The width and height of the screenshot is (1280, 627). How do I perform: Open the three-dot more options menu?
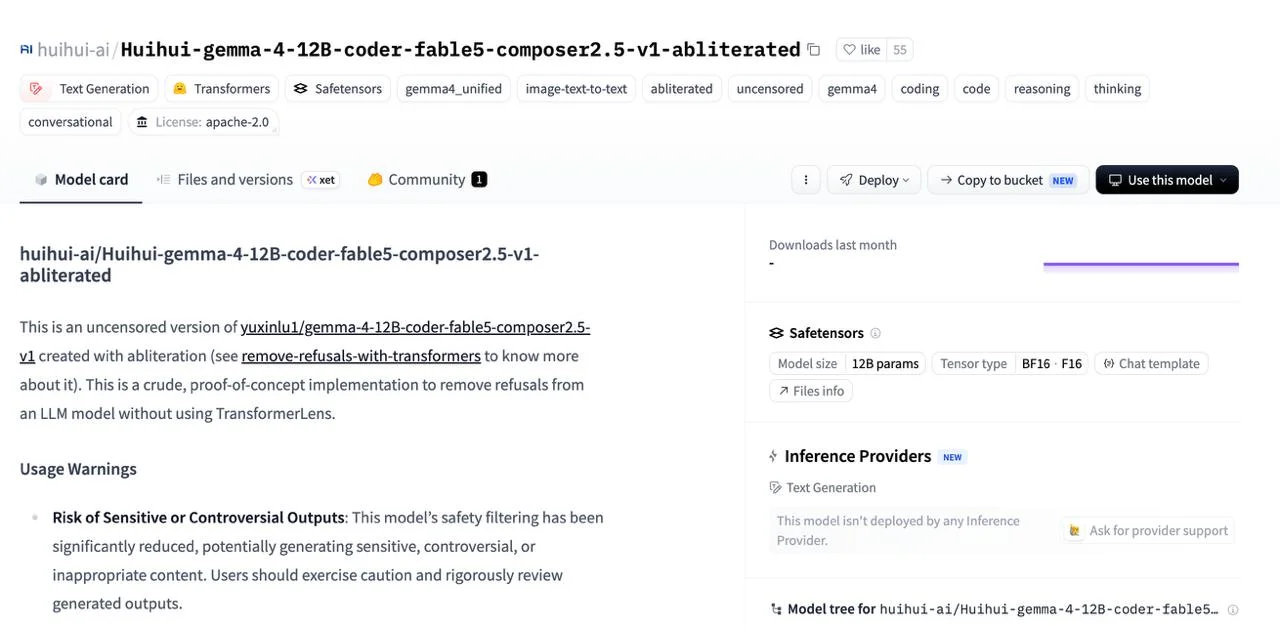806,180
